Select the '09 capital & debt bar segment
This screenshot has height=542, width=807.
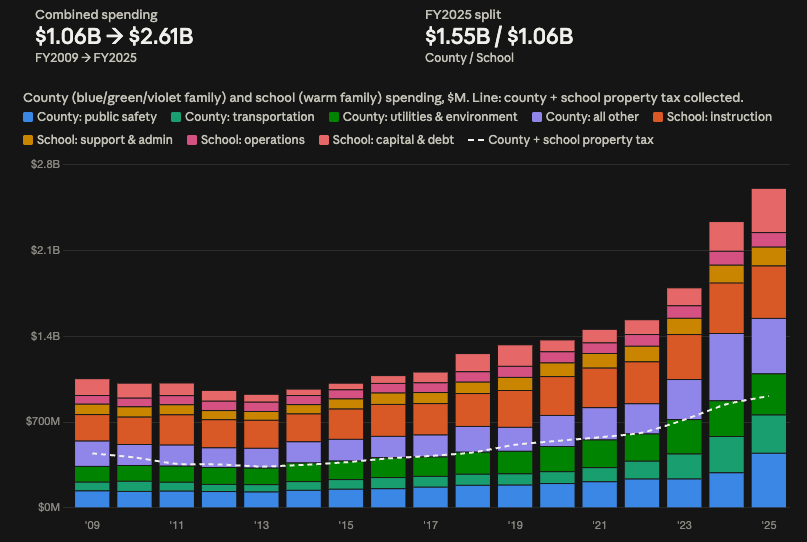92,387
